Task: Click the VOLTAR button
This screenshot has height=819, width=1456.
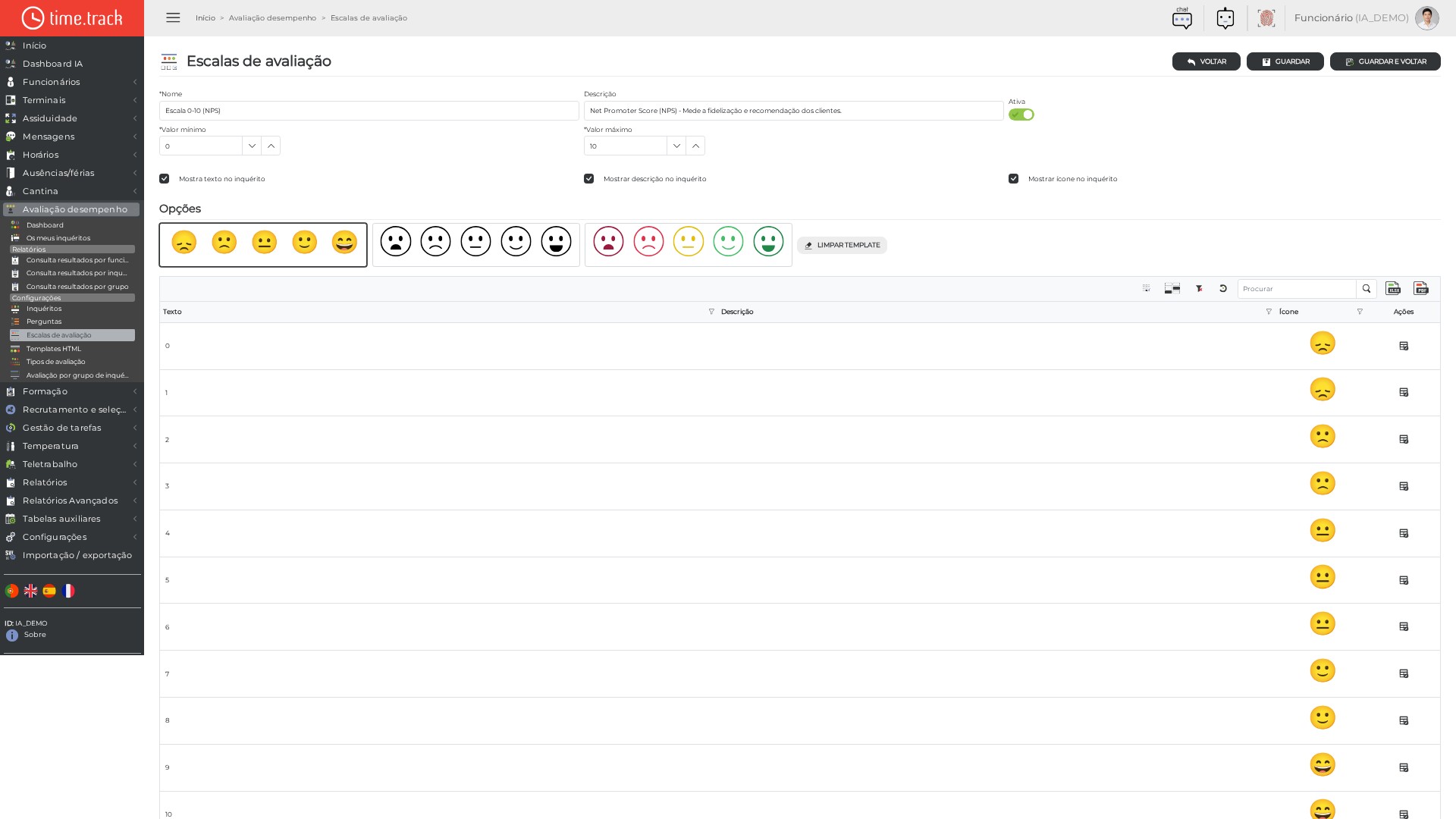Action: point(1206,61)
